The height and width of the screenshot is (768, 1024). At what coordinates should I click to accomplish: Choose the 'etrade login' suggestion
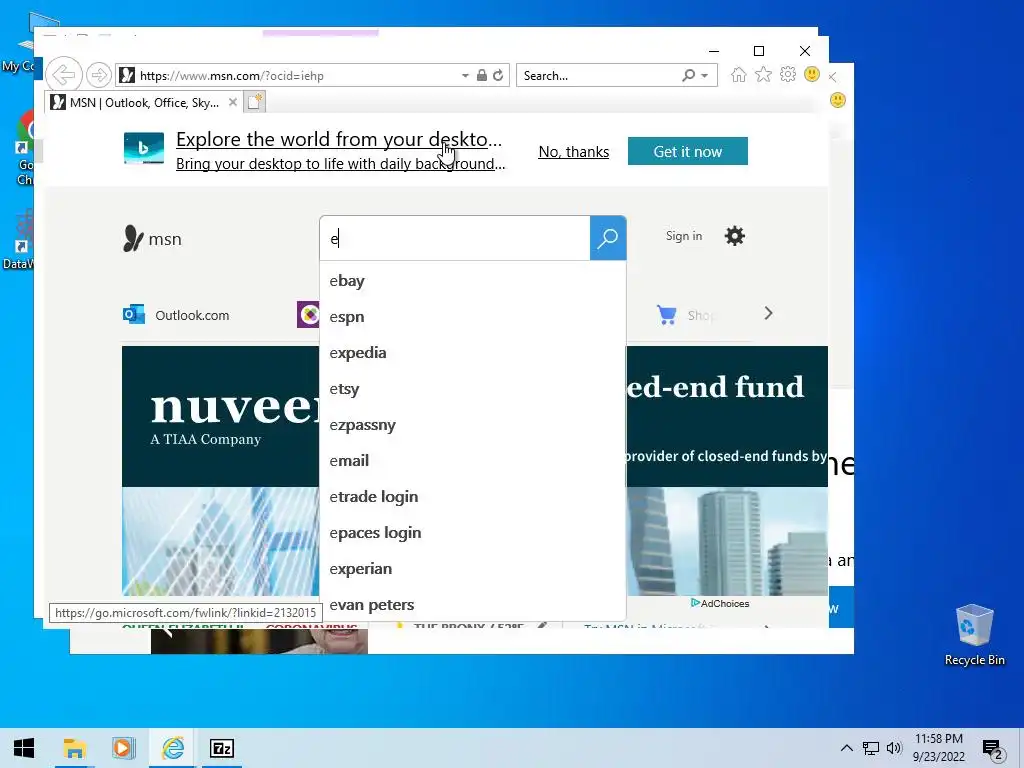(x=473, y=496)
